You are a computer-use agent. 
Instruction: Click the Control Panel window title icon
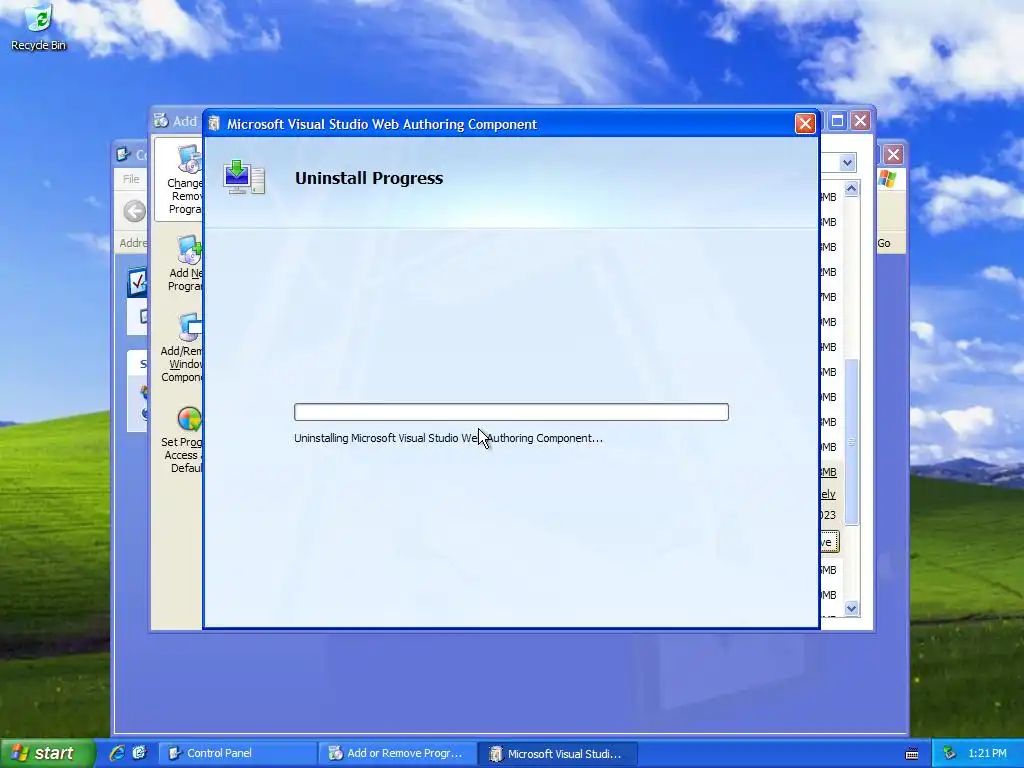(123, 155)
